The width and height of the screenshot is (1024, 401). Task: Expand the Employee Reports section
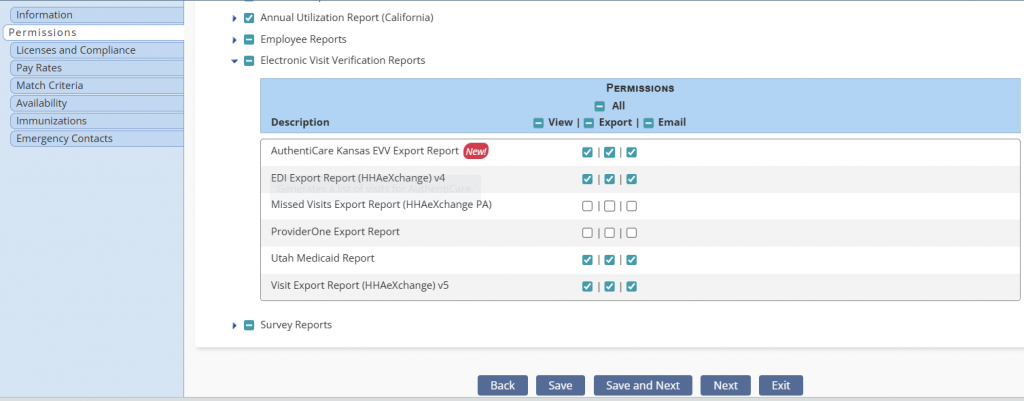(x=235, y=40)
